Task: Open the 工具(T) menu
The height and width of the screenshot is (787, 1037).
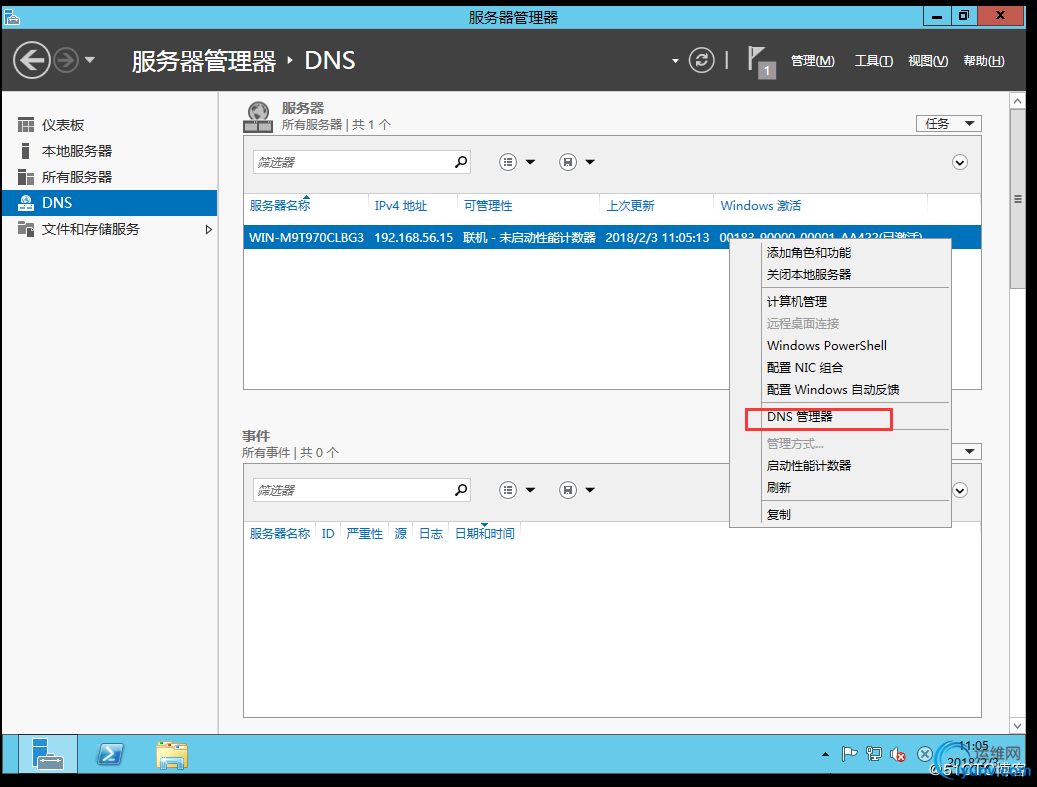Action: (x=874, y=61)
